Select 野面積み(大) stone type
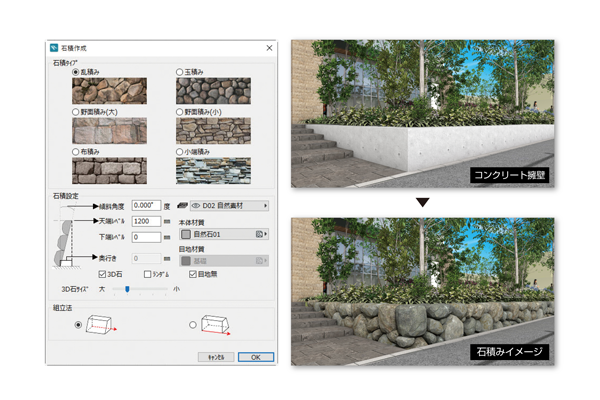The width and height of the screenshot is (600, 400). pyautogui.click(x=76, y=112)
